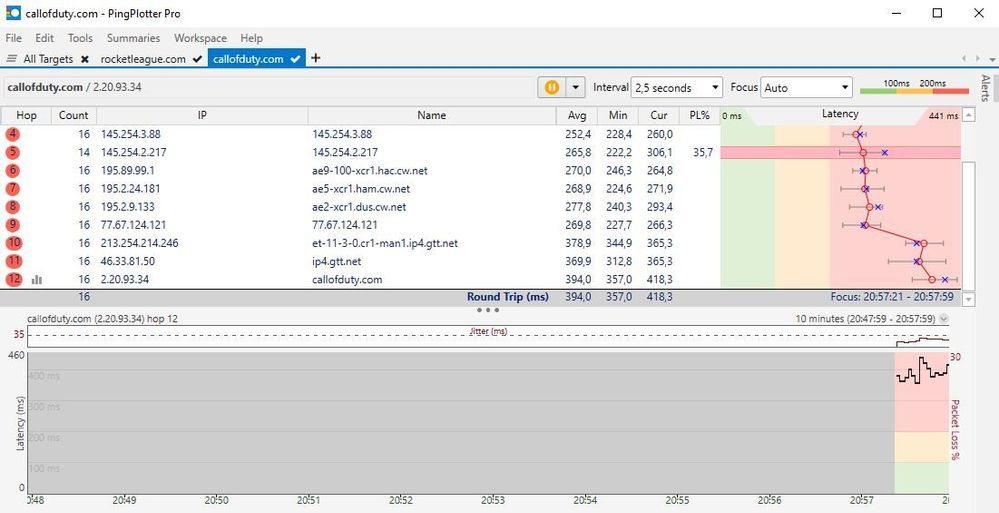This screenshot has height=513, width=999.
Task: Select hop 6 red circle icon
Action: (13, 171)
